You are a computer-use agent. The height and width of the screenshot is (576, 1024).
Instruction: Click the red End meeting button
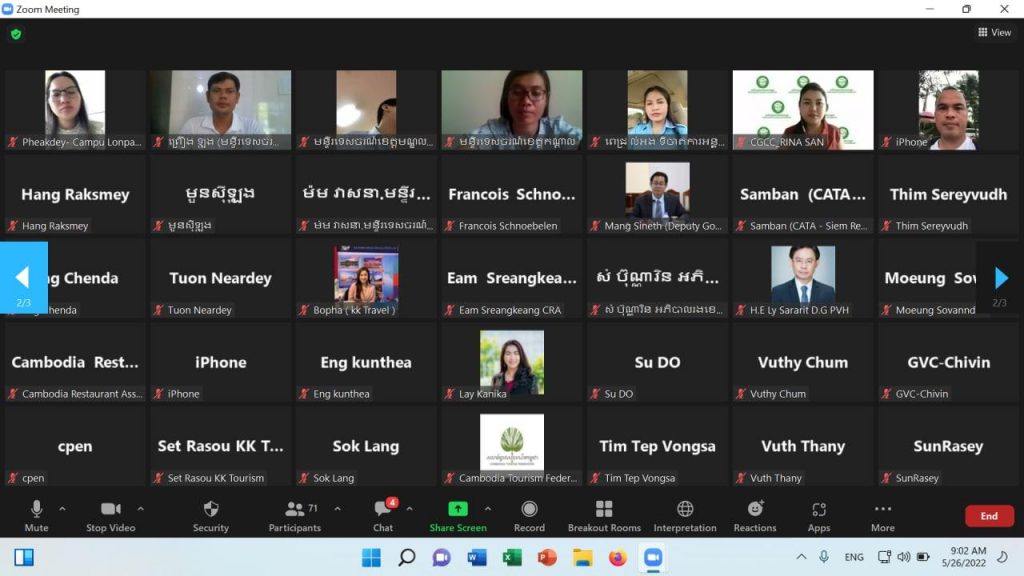point(988,516)
